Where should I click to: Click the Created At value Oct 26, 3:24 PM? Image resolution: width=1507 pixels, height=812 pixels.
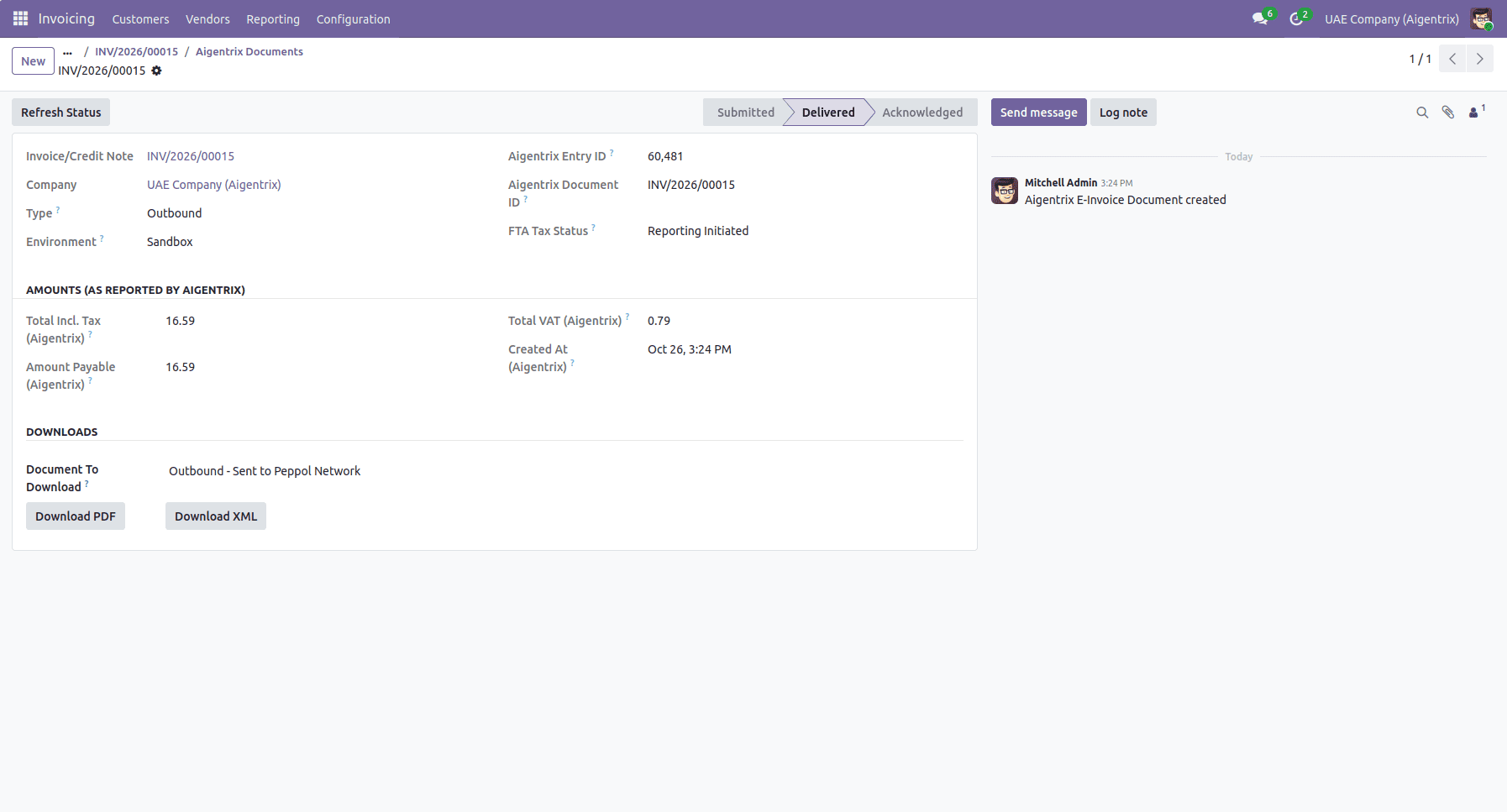pyautogui.click(x=690, y=349)
